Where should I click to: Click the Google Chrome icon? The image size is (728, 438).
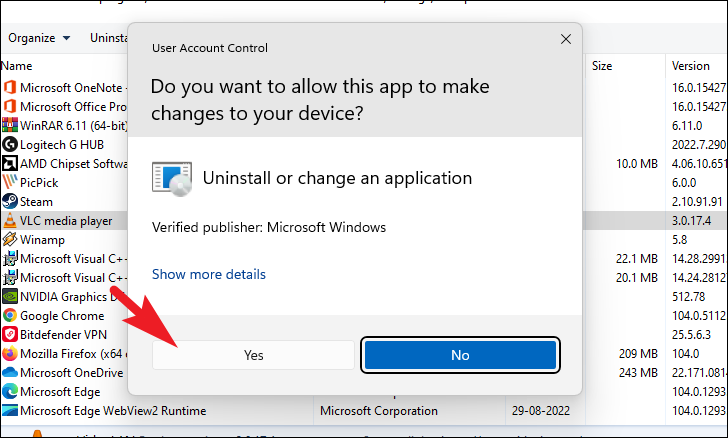(x=10, y=315)
